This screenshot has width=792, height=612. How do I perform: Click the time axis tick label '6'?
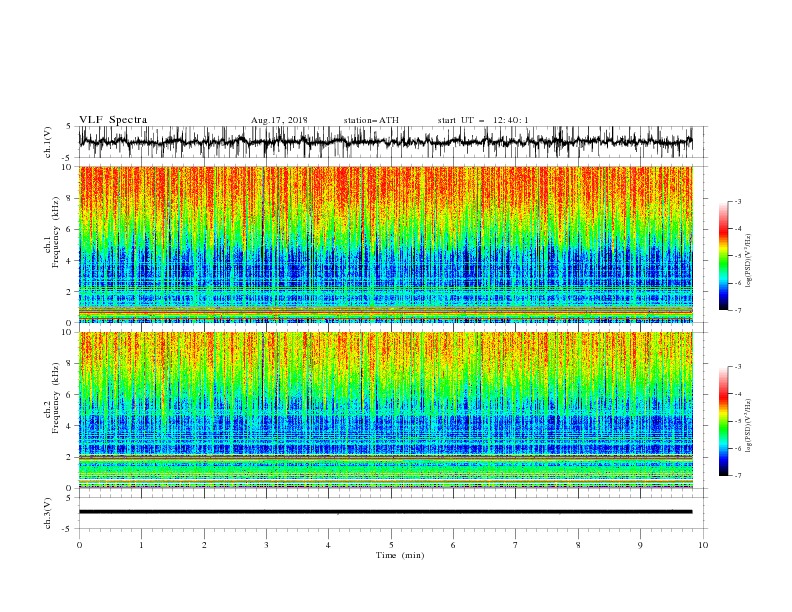[453, 545]
